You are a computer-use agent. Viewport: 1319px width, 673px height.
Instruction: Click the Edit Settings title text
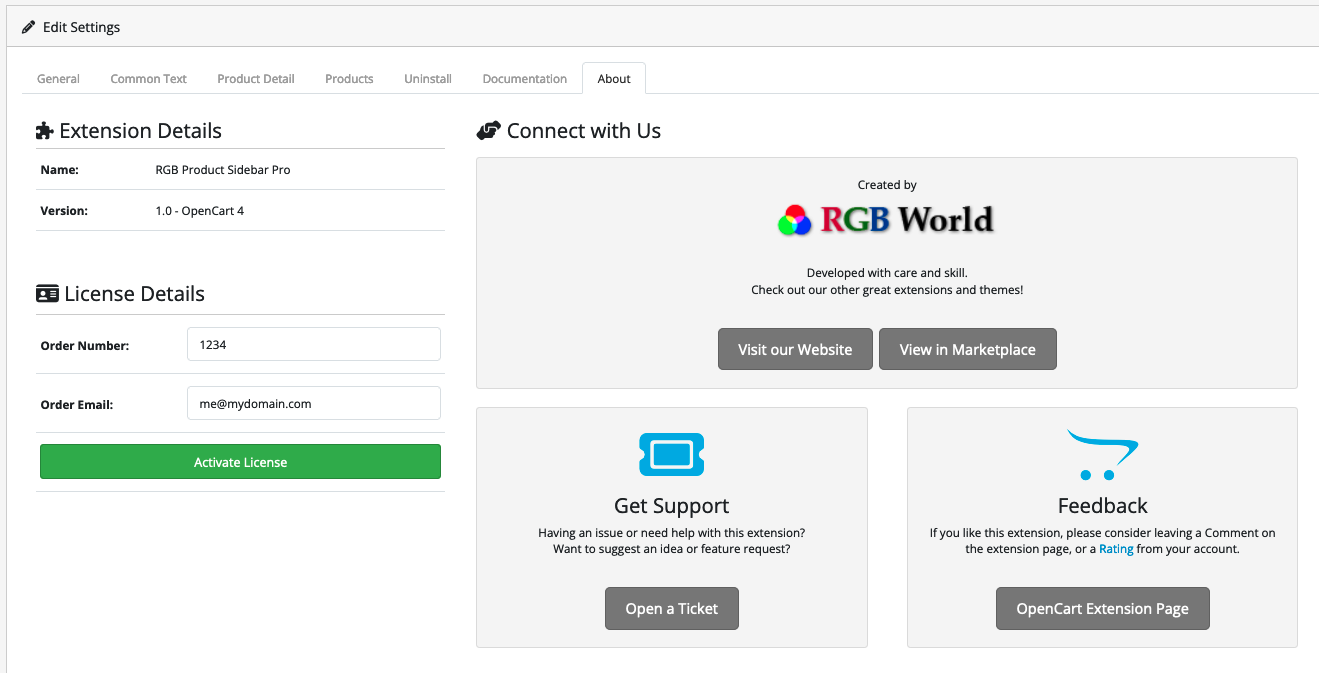coord(81,27)
